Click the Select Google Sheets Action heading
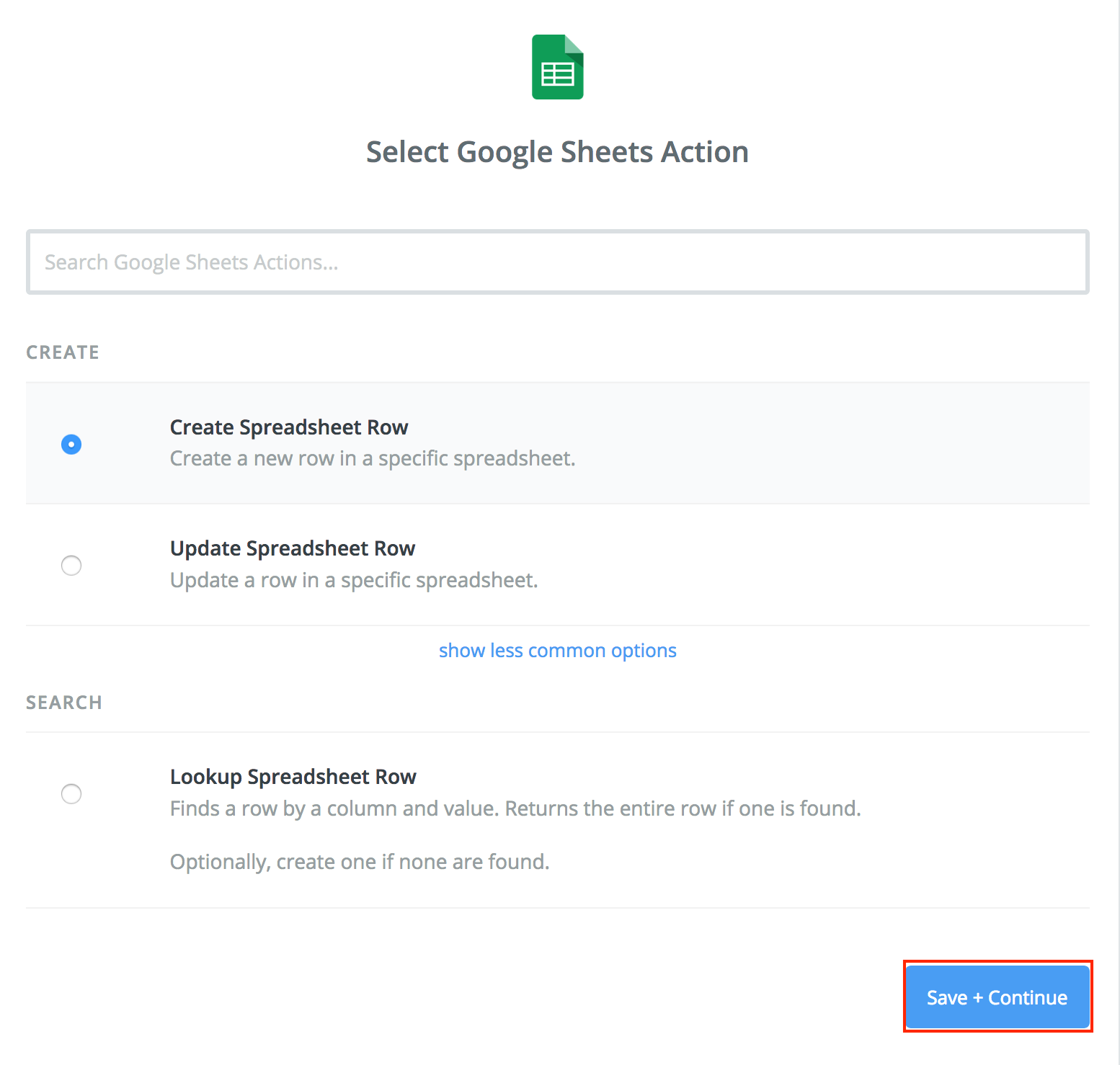Viewport: 1120px width, 1065px height. click(x=557, y=152)
